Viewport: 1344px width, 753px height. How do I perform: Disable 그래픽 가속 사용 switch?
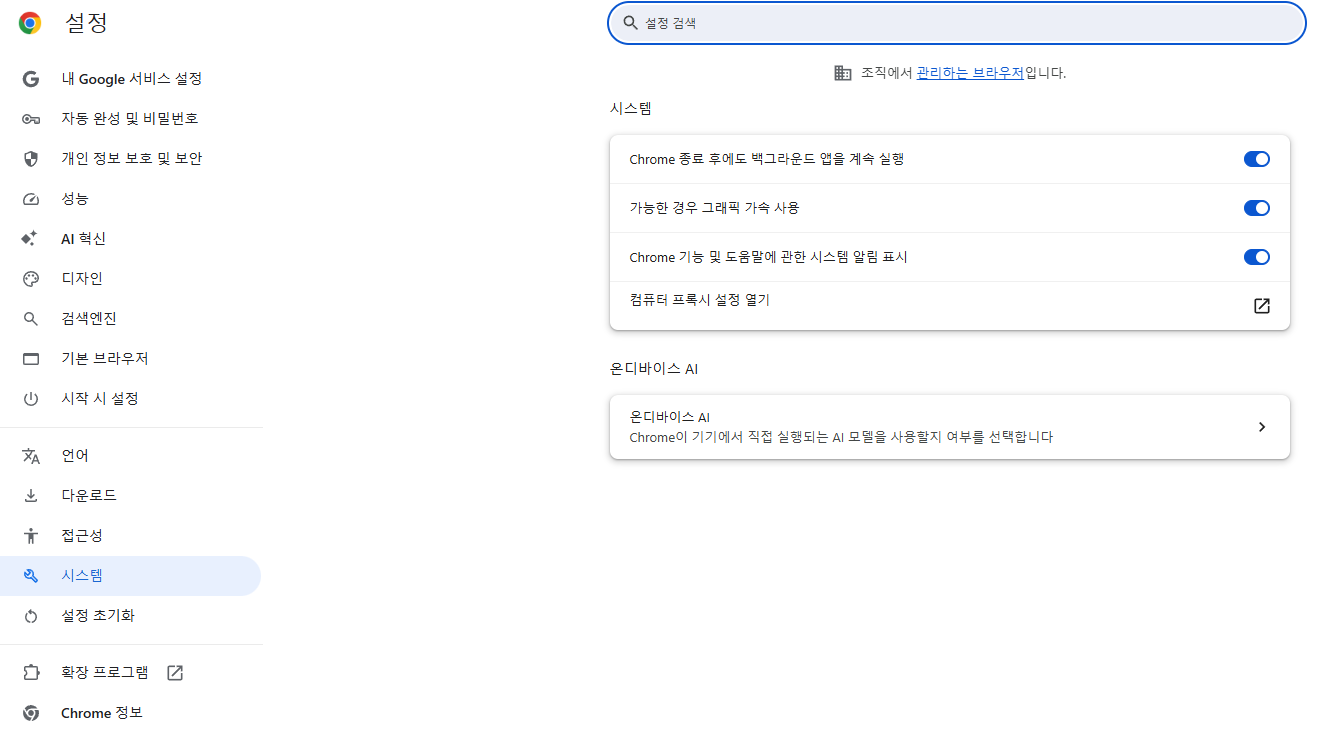(1256, 208)
